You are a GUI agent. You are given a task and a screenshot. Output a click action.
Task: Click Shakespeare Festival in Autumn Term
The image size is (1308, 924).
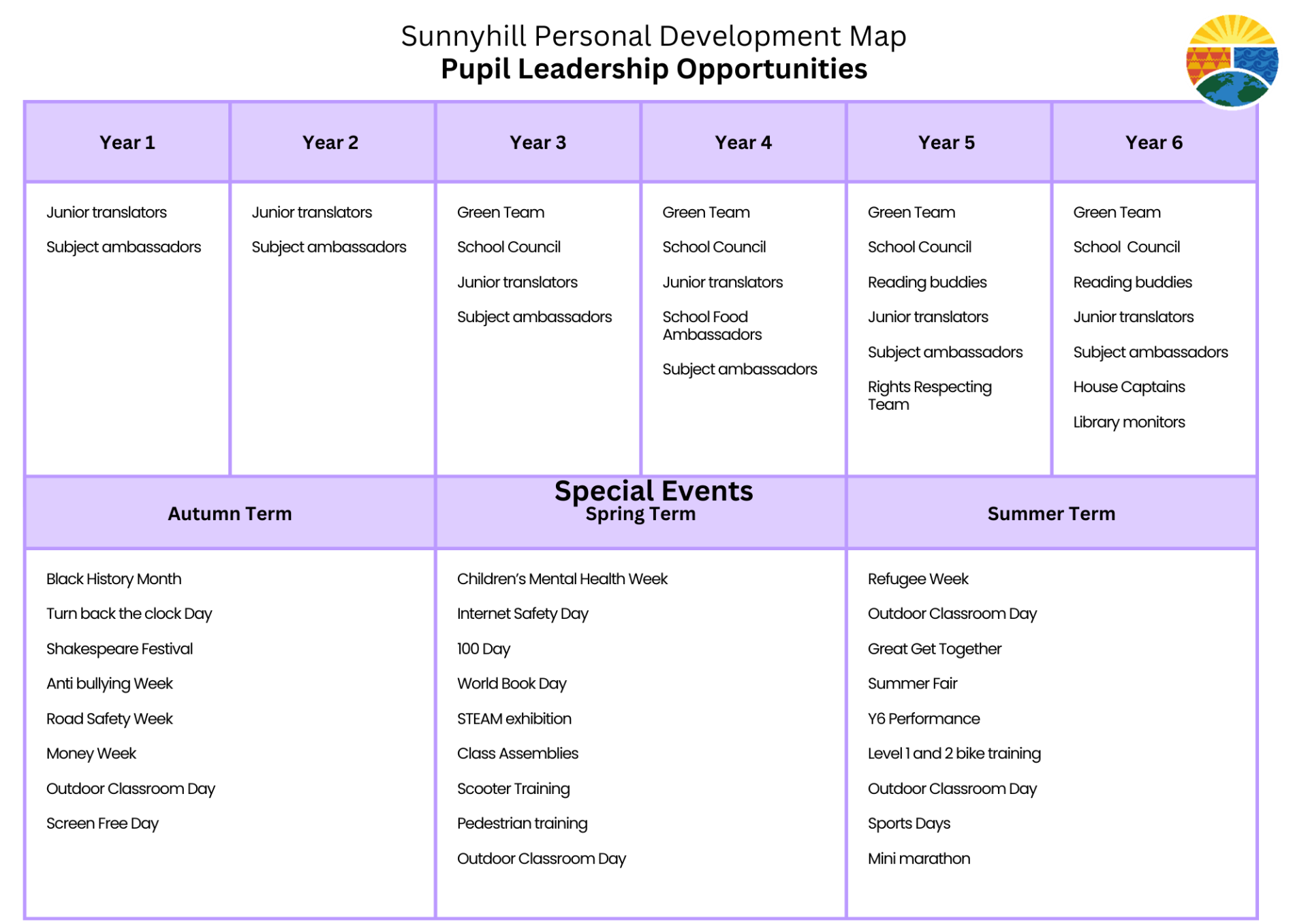(x=119, y=649)
